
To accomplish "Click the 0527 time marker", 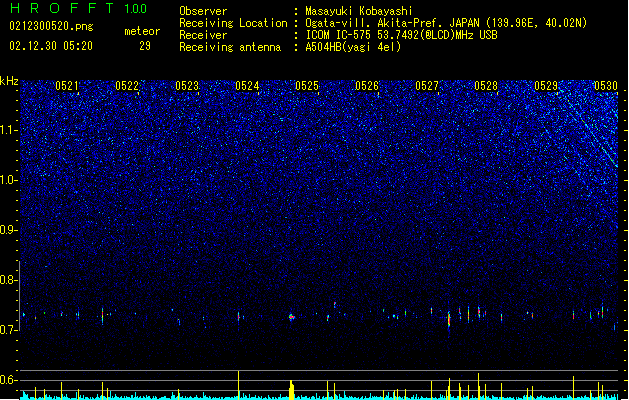I will pos(427,86).
